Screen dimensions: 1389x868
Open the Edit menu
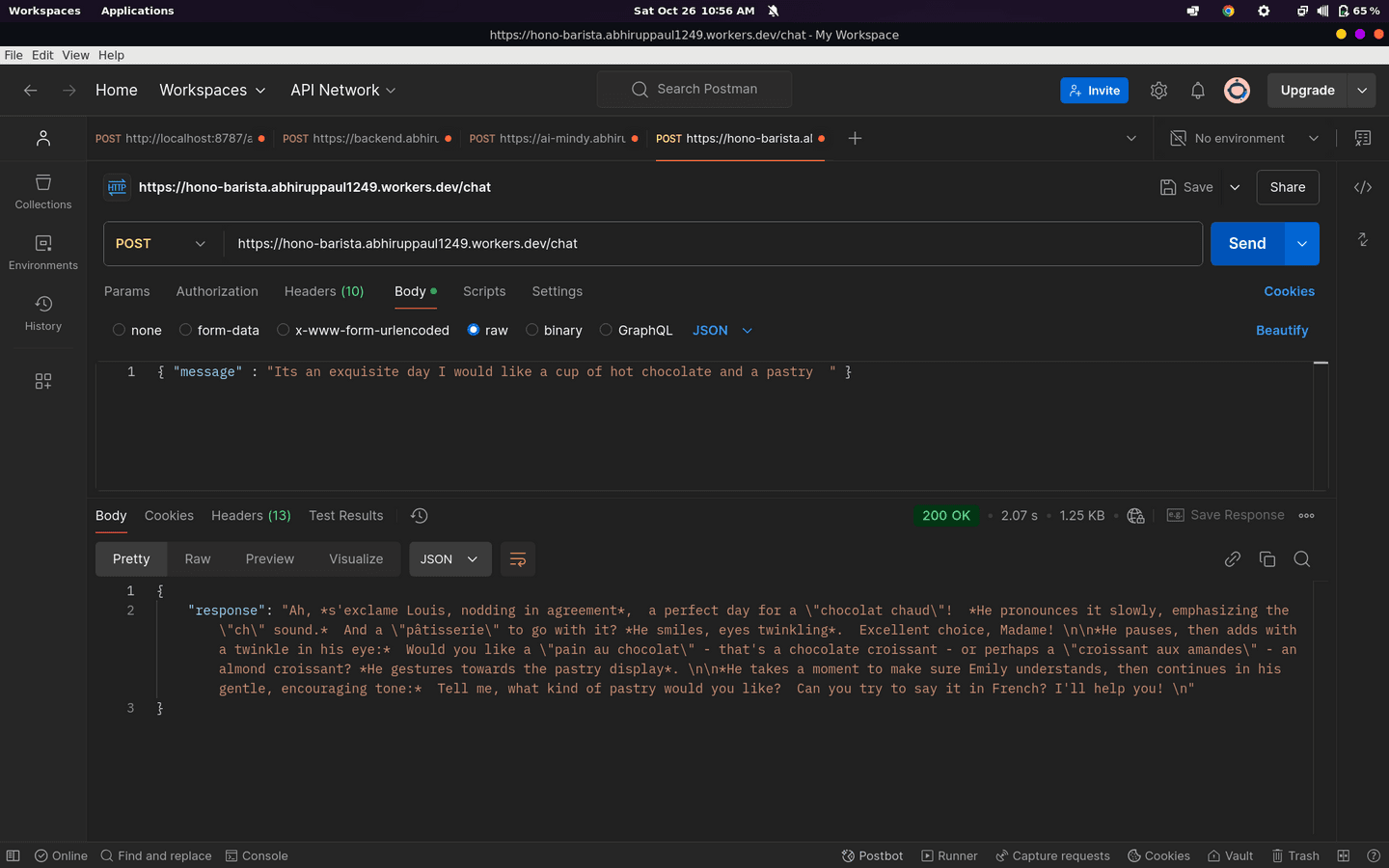coord(42,55)
